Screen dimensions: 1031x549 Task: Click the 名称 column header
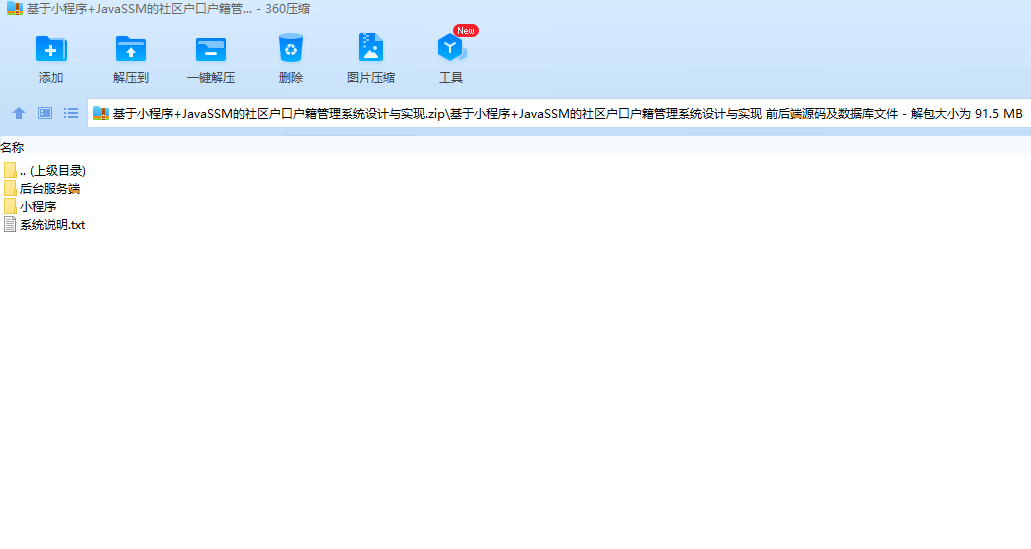point(12,148)
